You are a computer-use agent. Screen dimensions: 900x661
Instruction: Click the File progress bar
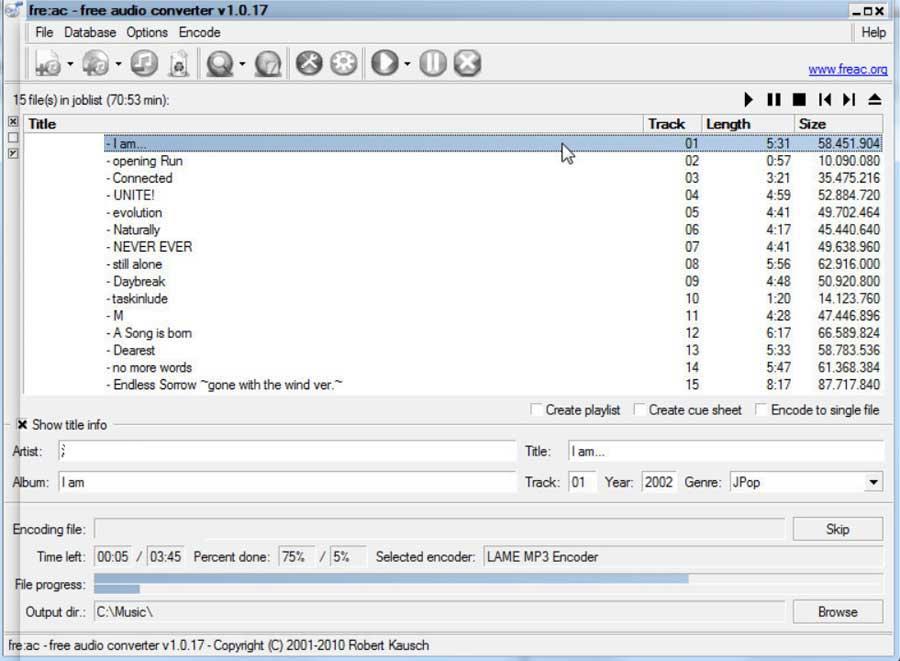coord(488,584)
